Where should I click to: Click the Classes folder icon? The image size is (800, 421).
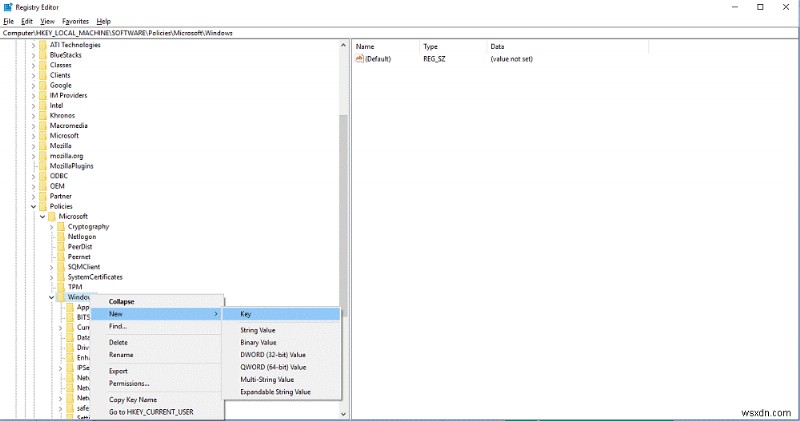click(43, 65)
